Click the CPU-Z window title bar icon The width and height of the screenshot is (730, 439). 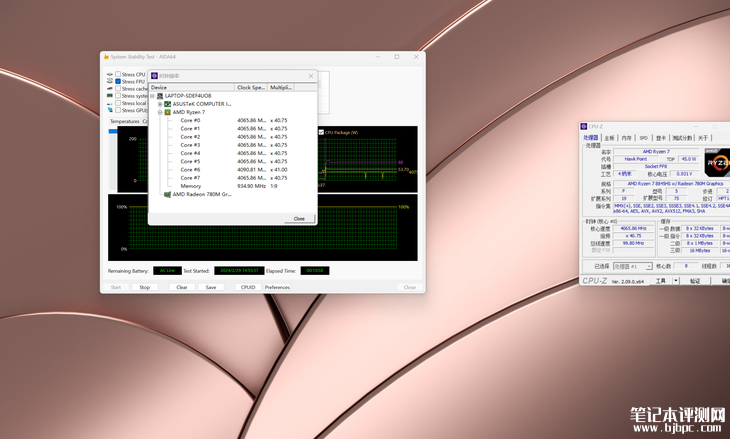(584, 127)
